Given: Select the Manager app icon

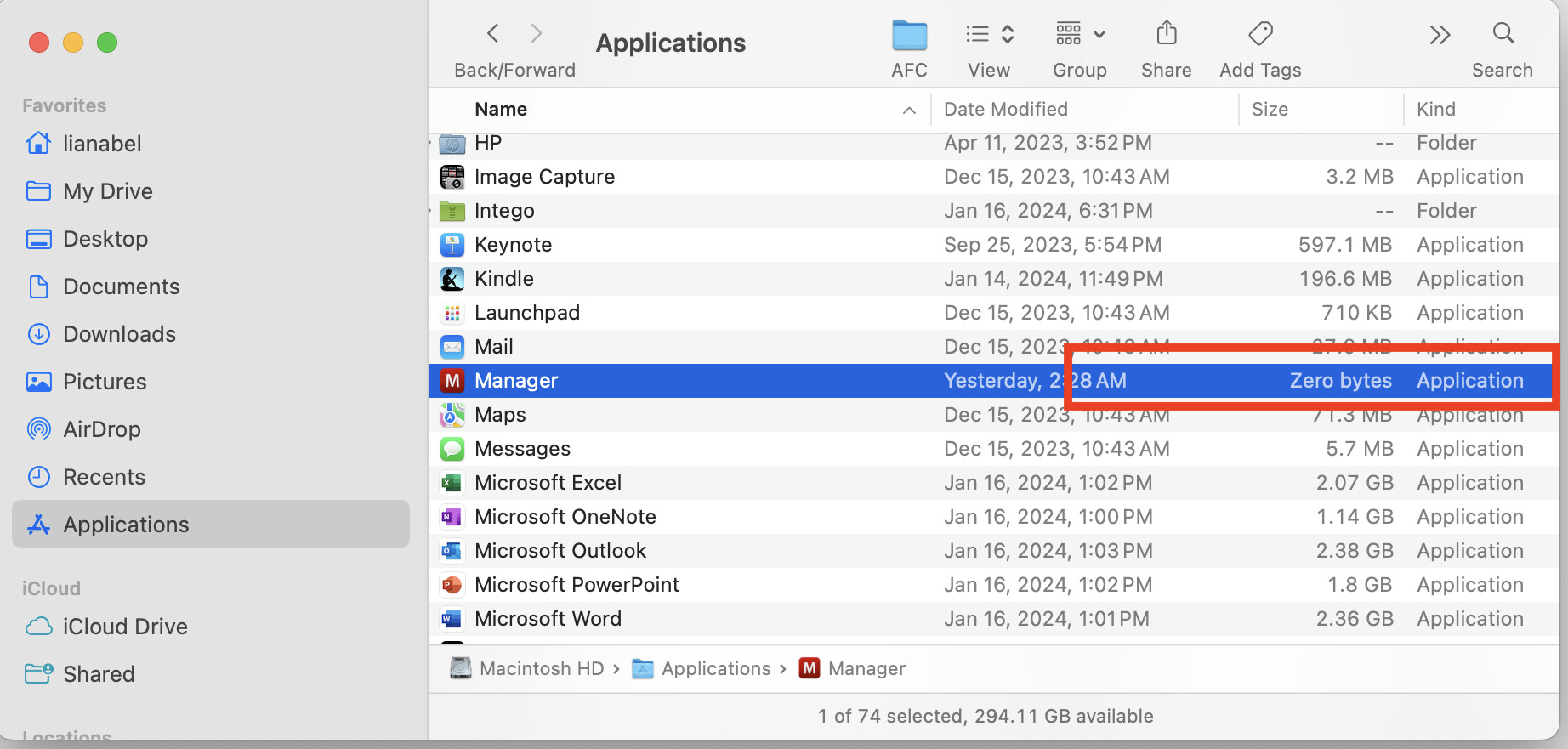Looking at the screenshot, I should point(452,381).
